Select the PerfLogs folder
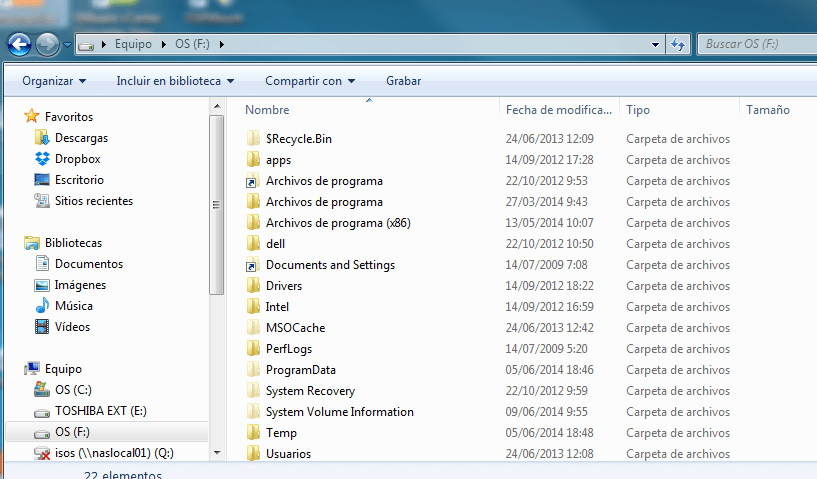The width and height of the screenshot is (817, 479). [x=289, y=349]
